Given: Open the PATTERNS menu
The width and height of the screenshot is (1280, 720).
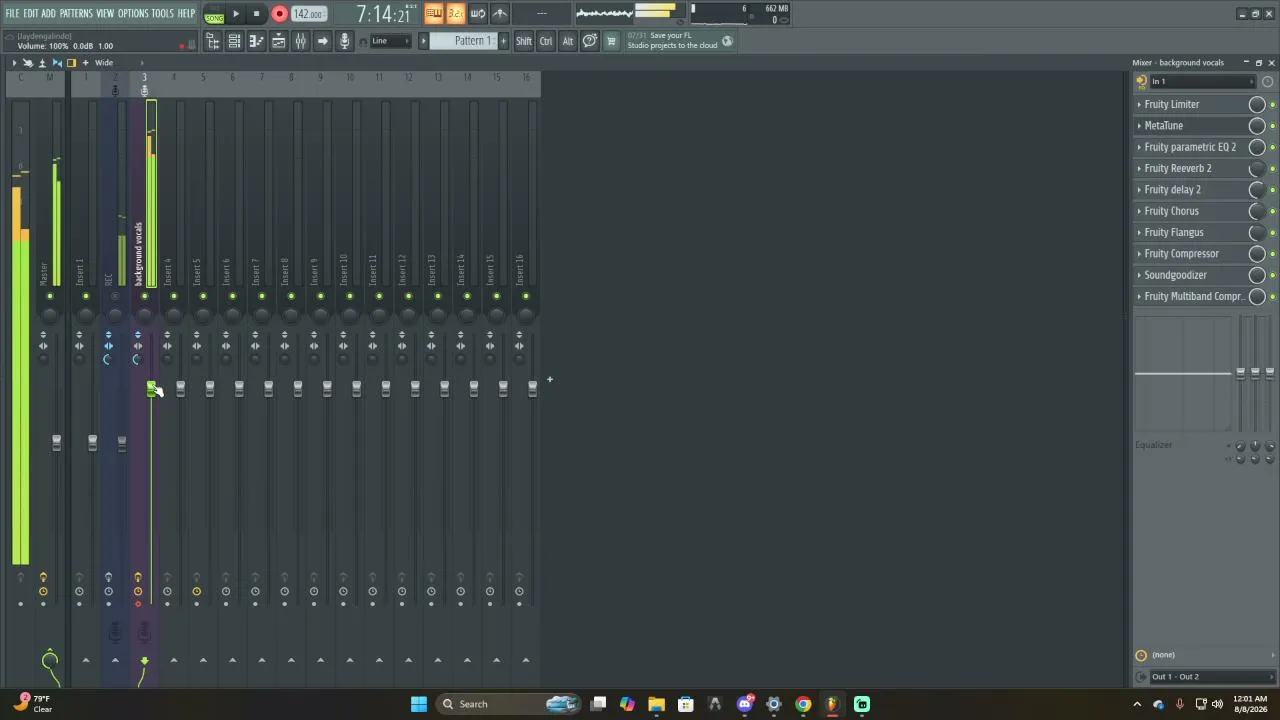Looking at the screenshot, I should tap(76, 13).
